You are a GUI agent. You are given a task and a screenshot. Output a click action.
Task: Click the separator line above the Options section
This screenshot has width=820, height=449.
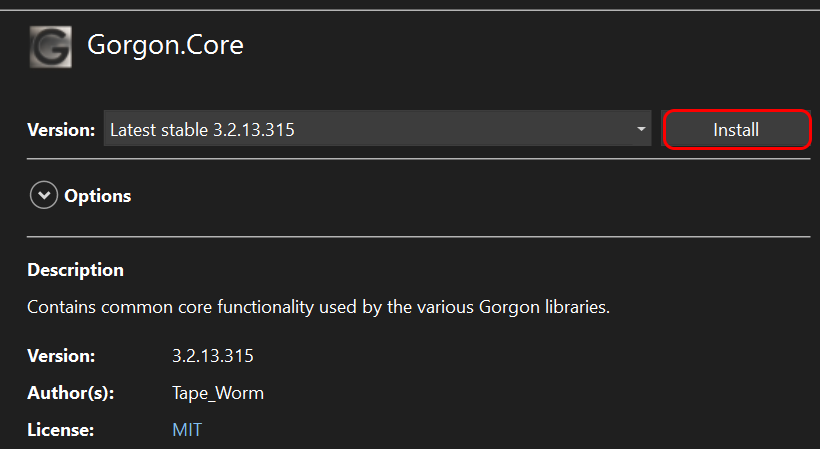click(418, 159)
